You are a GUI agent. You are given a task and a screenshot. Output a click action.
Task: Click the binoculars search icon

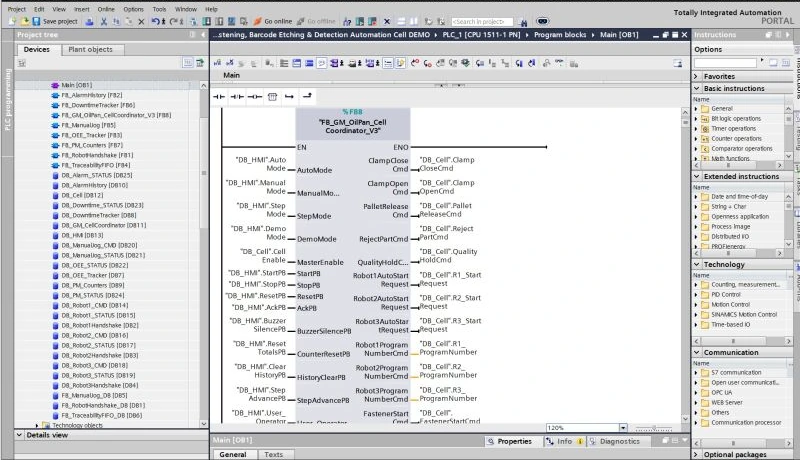522,22
